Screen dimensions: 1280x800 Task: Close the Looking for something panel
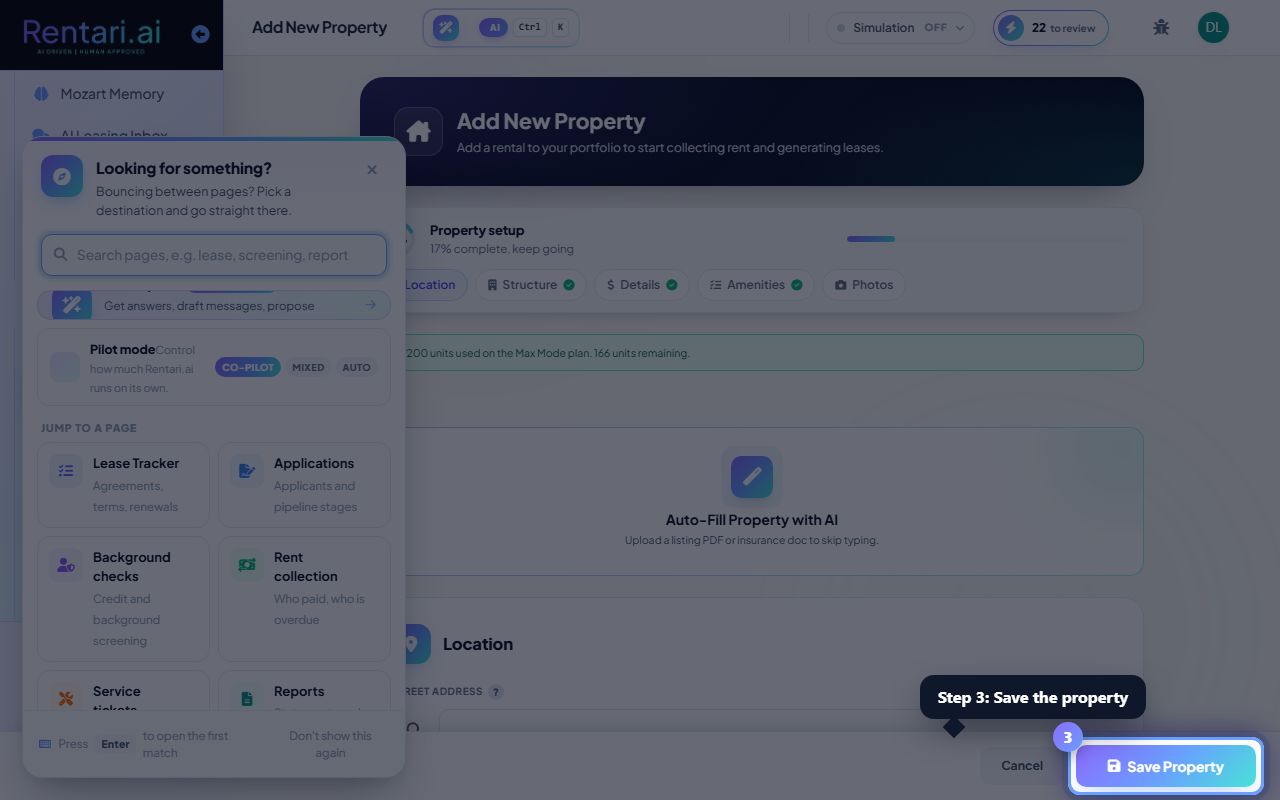click(x=372, y=170)
